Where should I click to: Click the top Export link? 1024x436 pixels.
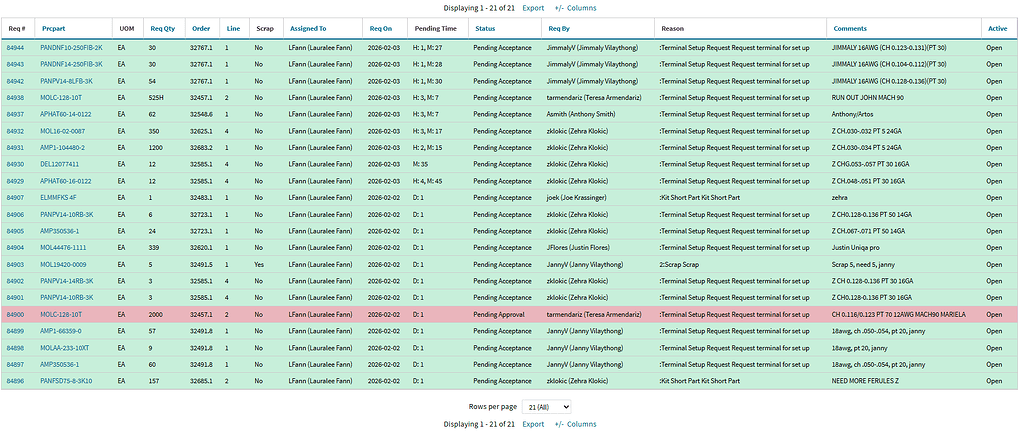533,8
